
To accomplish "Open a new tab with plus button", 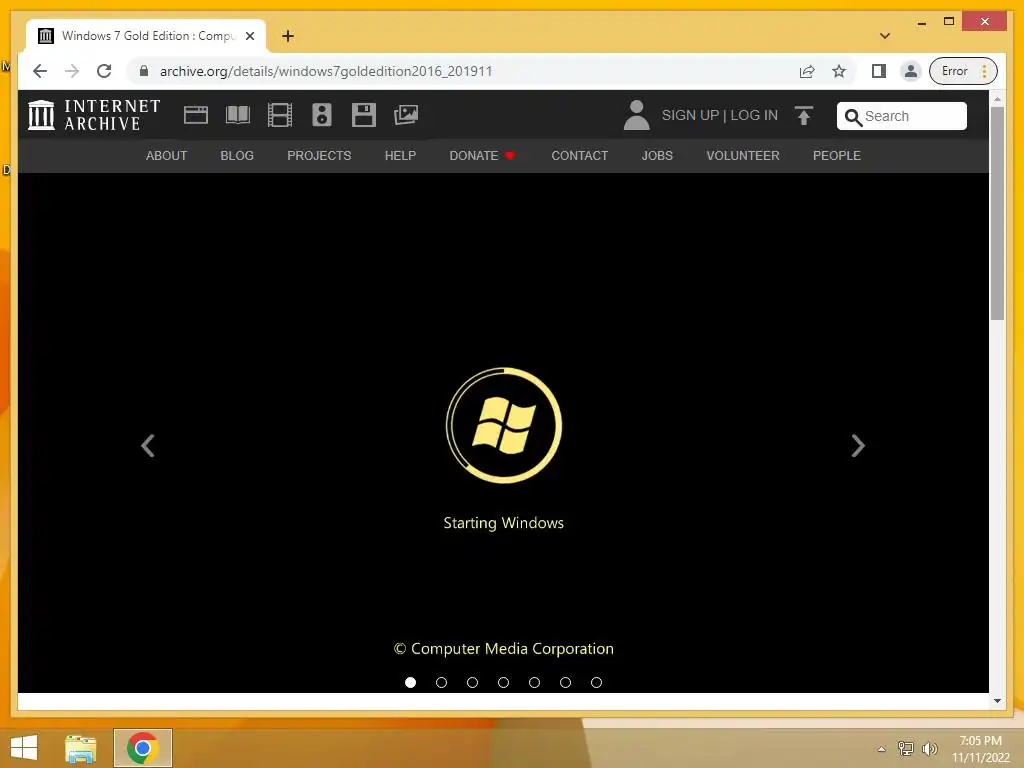I will [288, 36].
